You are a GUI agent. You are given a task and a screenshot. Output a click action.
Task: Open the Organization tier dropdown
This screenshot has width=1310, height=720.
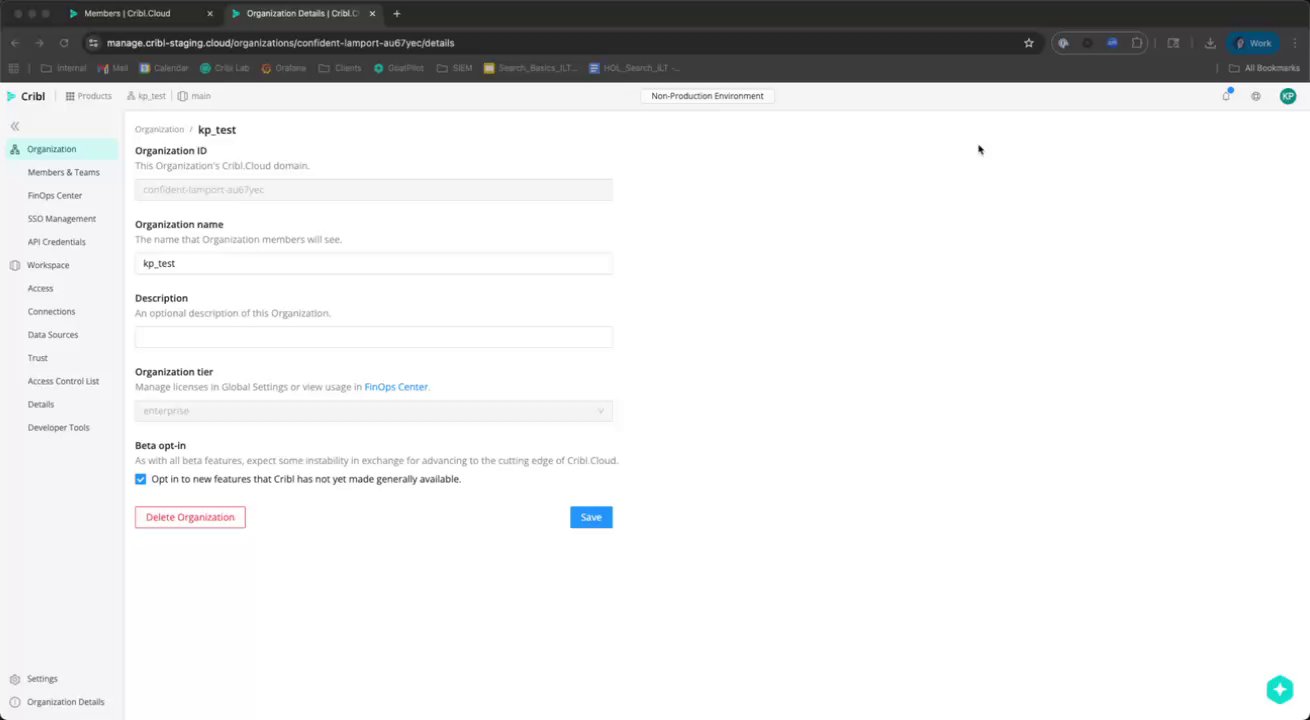[373, 411]
